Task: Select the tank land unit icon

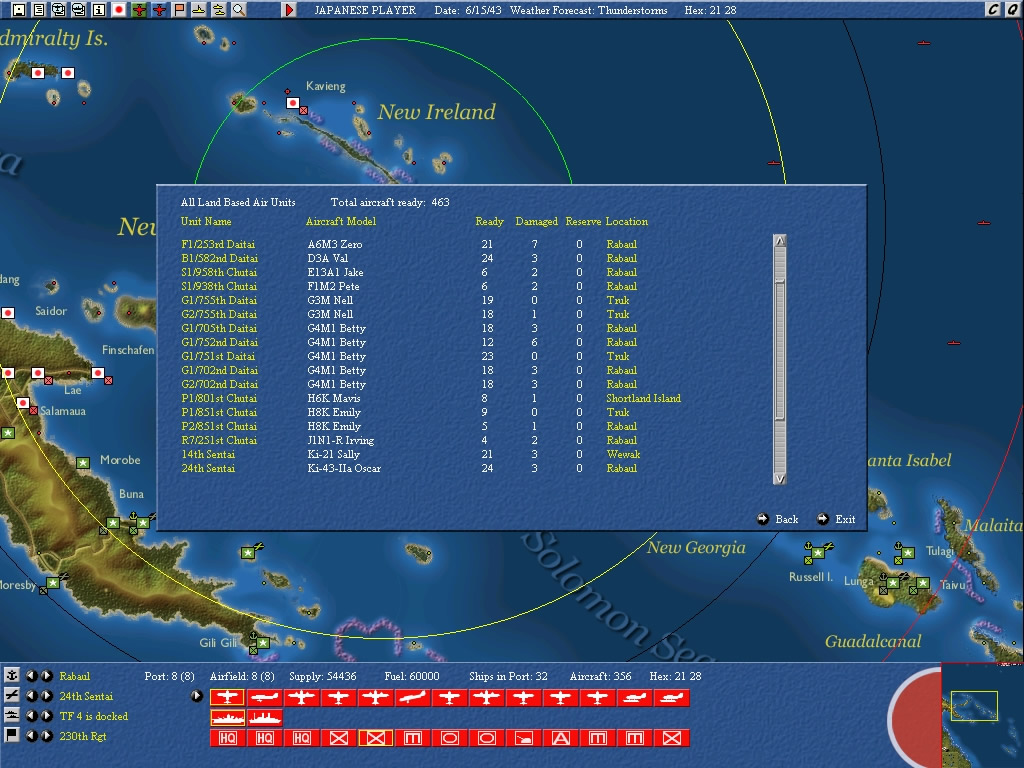Action: coord(524,738)
